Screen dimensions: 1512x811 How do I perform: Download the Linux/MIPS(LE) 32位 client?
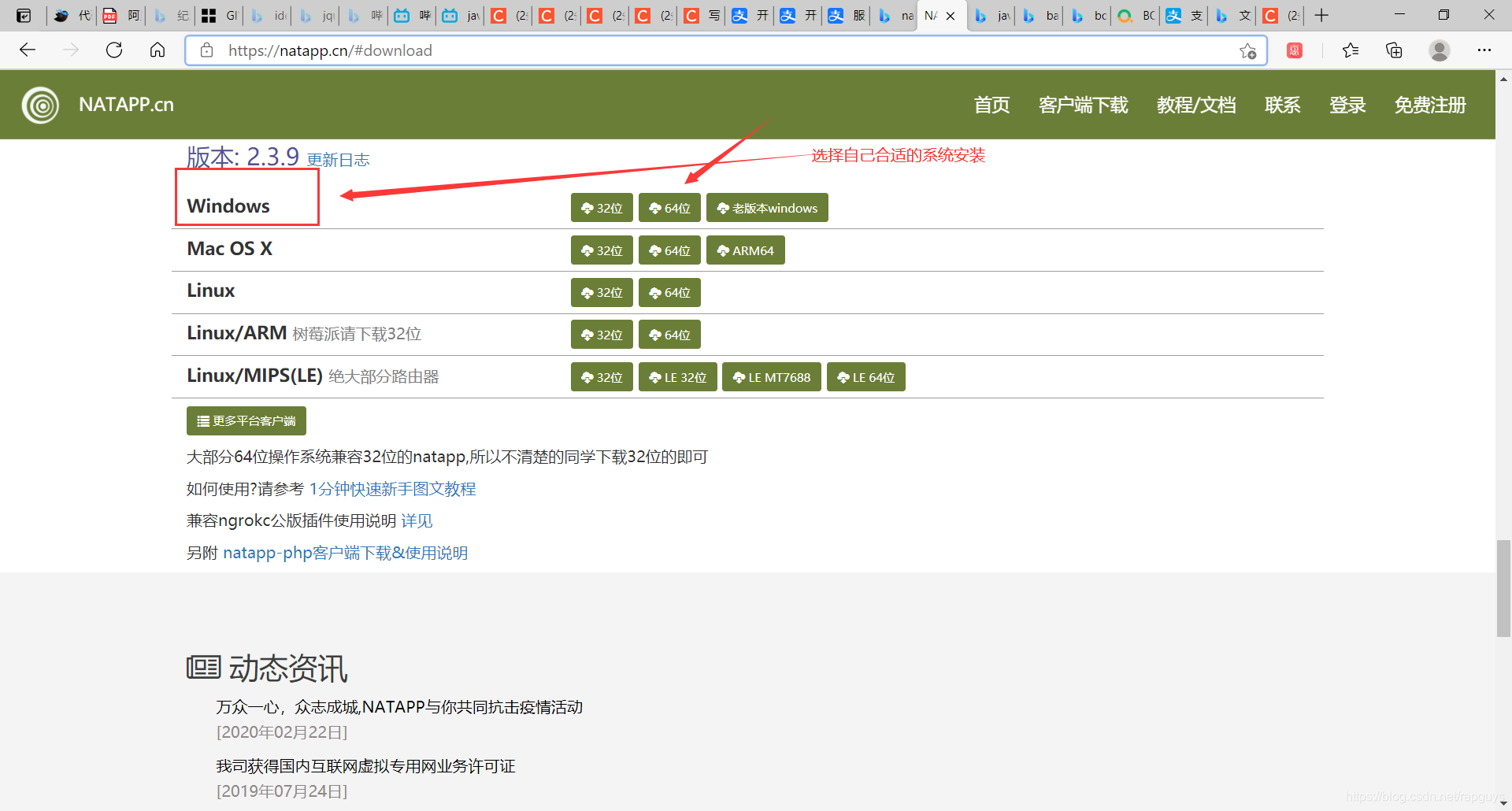(602, 377)
